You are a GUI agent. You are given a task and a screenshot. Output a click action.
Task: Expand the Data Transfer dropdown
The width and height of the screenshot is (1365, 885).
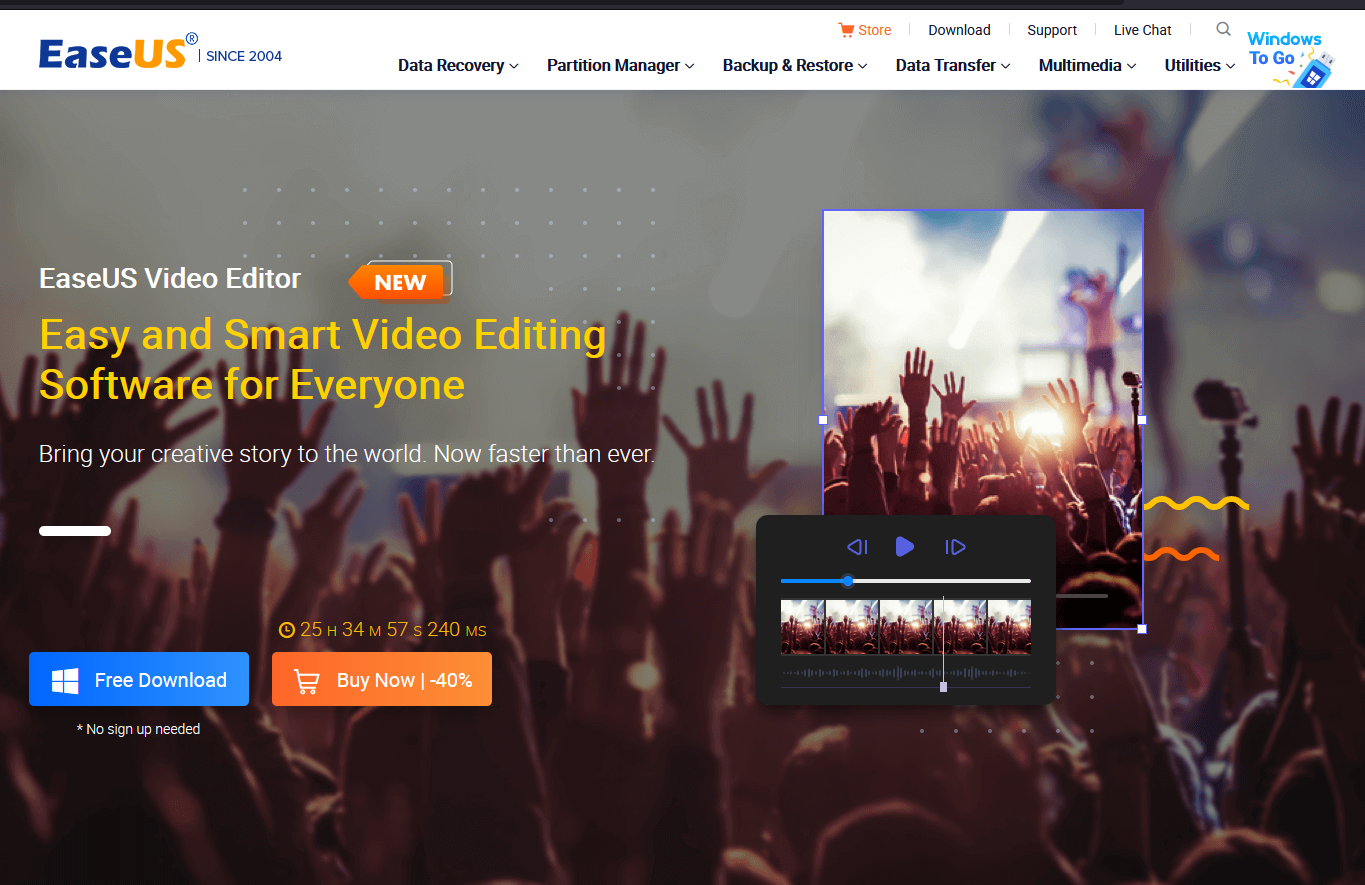(x=953, y=65)
